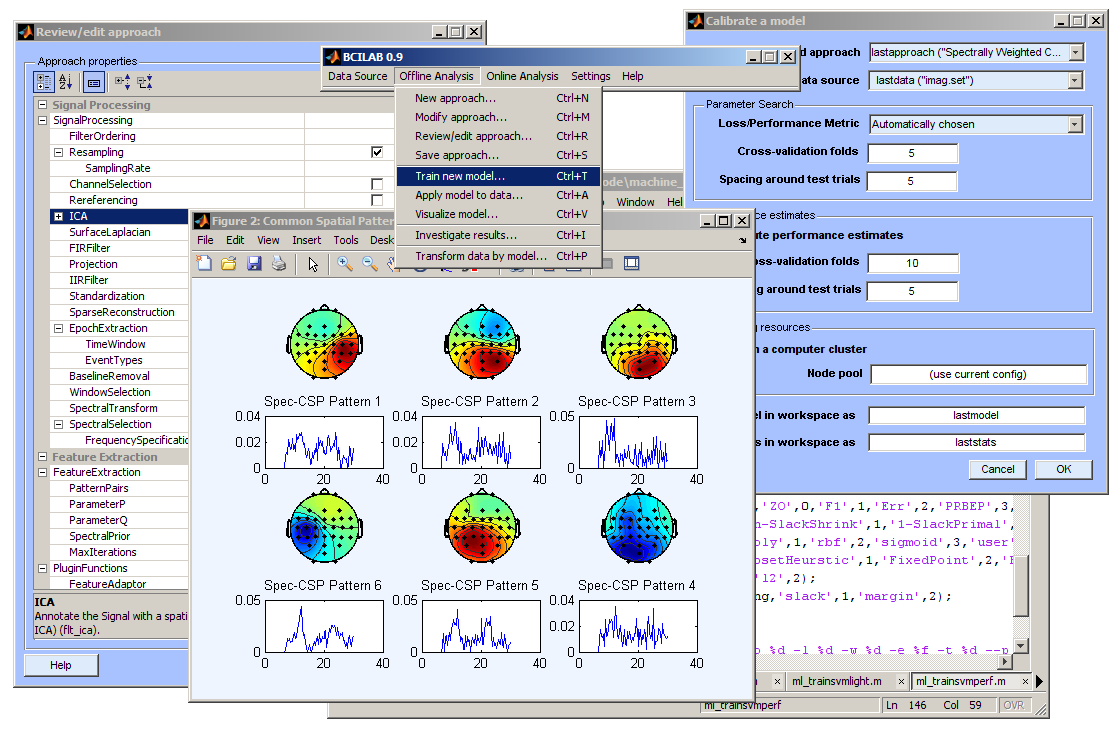
Task: Click the collapse all properties icon
Action: pos(145,82)
